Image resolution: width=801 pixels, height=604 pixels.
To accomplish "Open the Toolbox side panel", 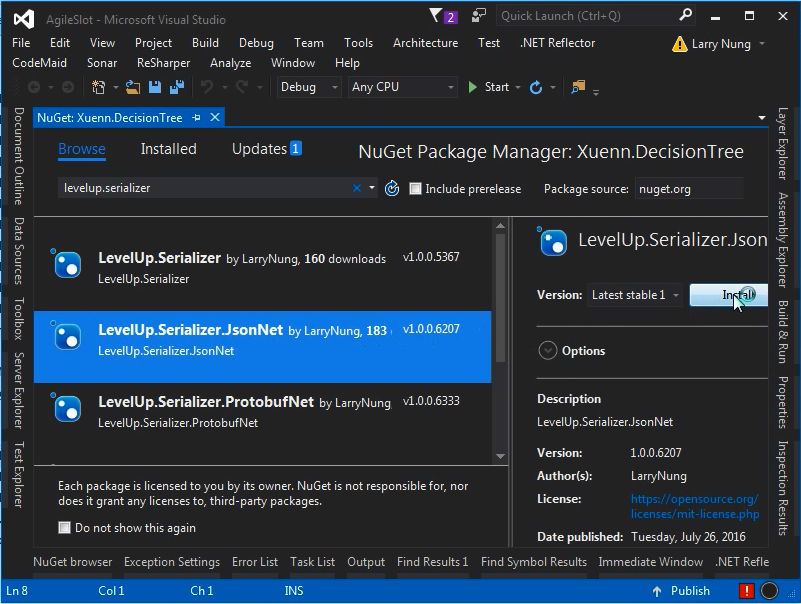I will 19,319.
